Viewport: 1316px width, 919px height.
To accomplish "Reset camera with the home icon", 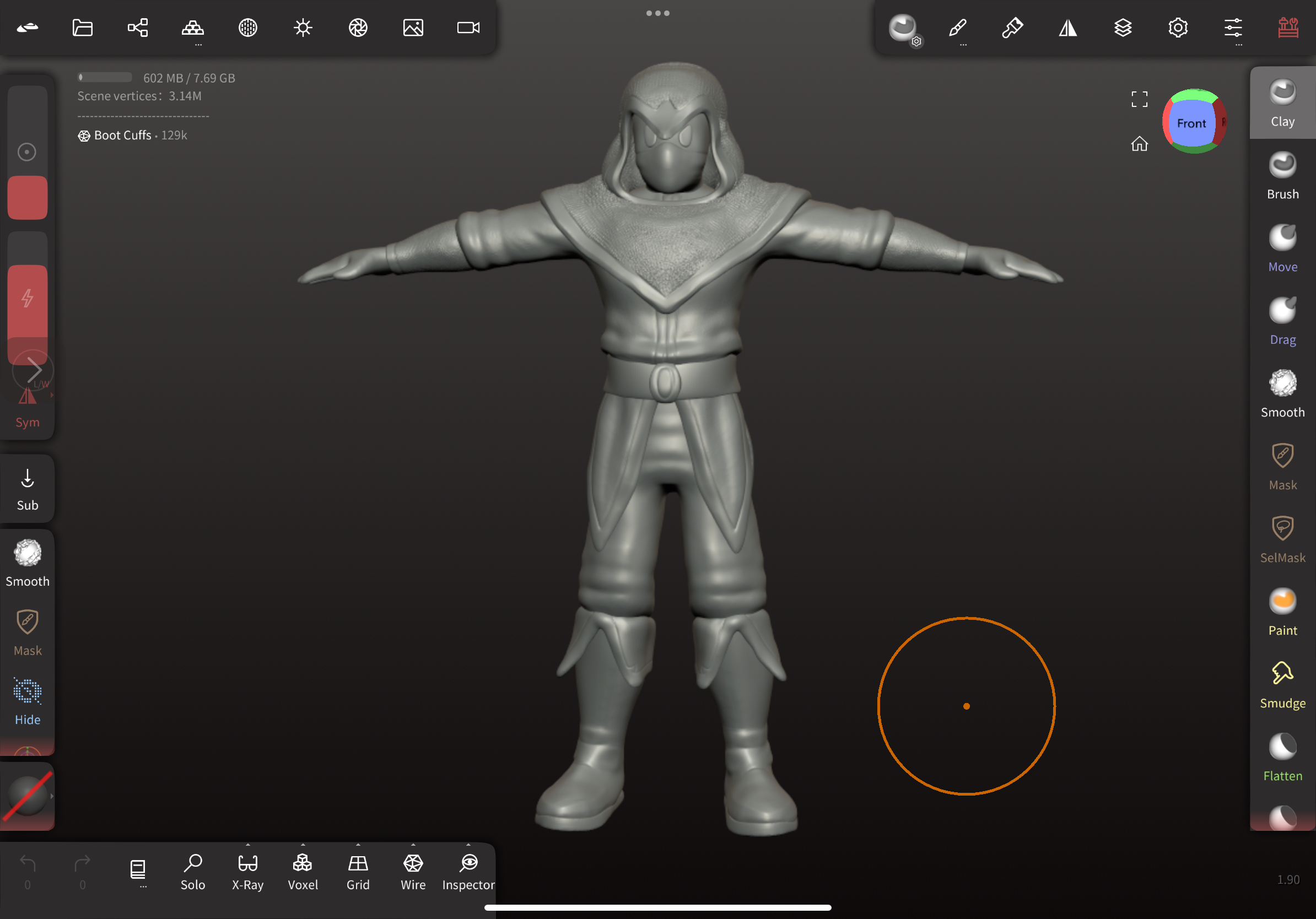I will tap(1140, 143).
